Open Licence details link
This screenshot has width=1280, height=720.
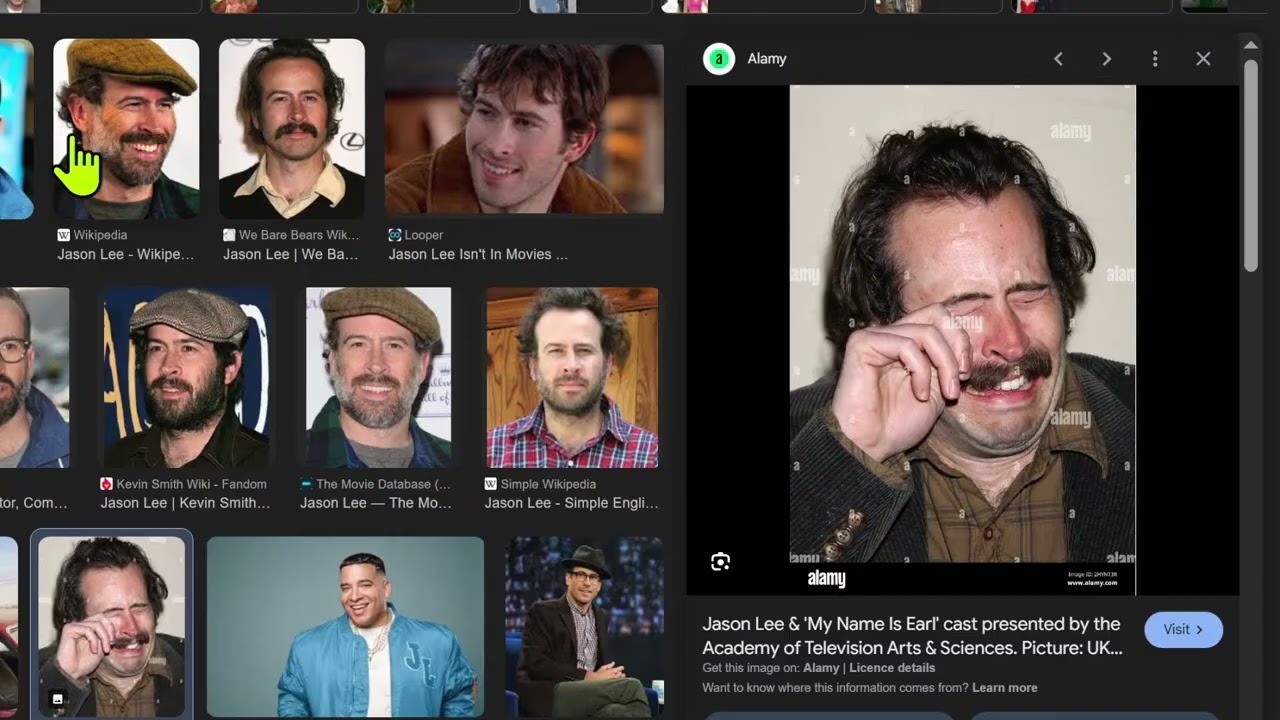[892, 668]
